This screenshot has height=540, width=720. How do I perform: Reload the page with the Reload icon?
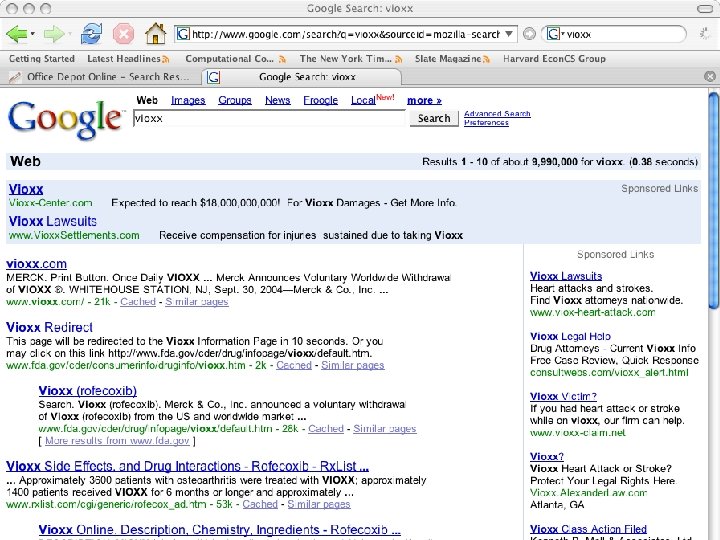point(91,34)
